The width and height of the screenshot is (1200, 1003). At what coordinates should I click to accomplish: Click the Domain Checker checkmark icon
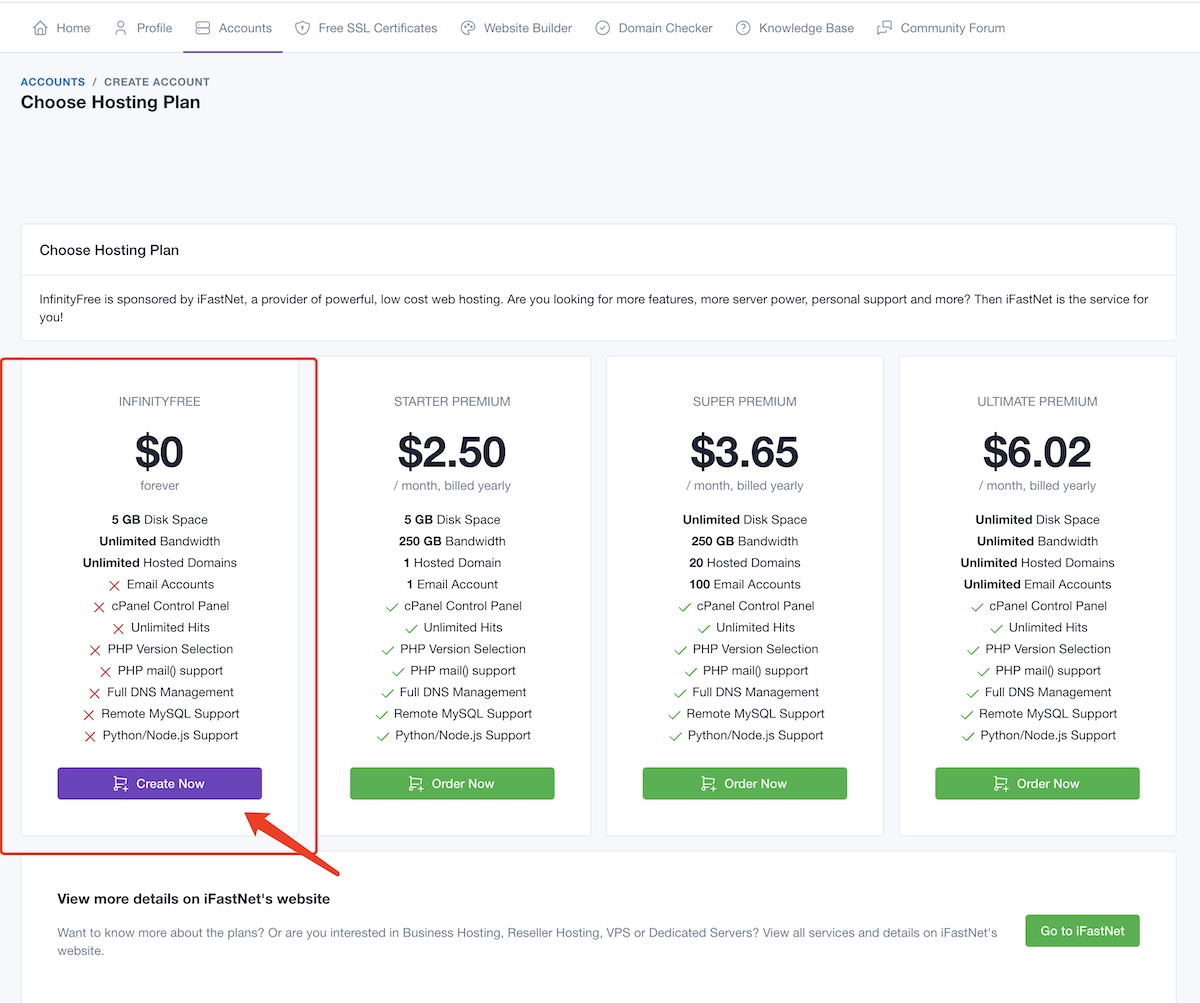[x=602, y=28]
